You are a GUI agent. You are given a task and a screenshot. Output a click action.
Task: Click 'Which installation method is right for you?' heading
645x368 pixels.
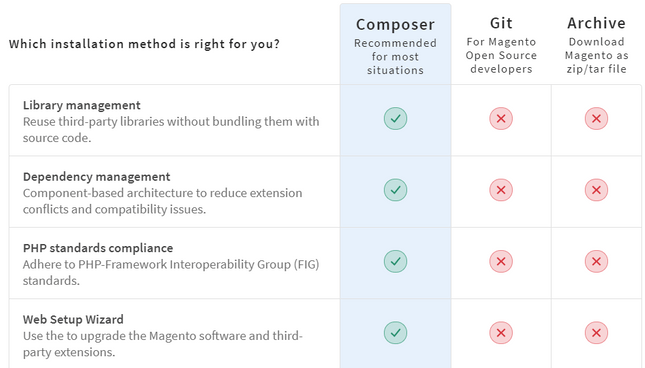tap(144, 44)
